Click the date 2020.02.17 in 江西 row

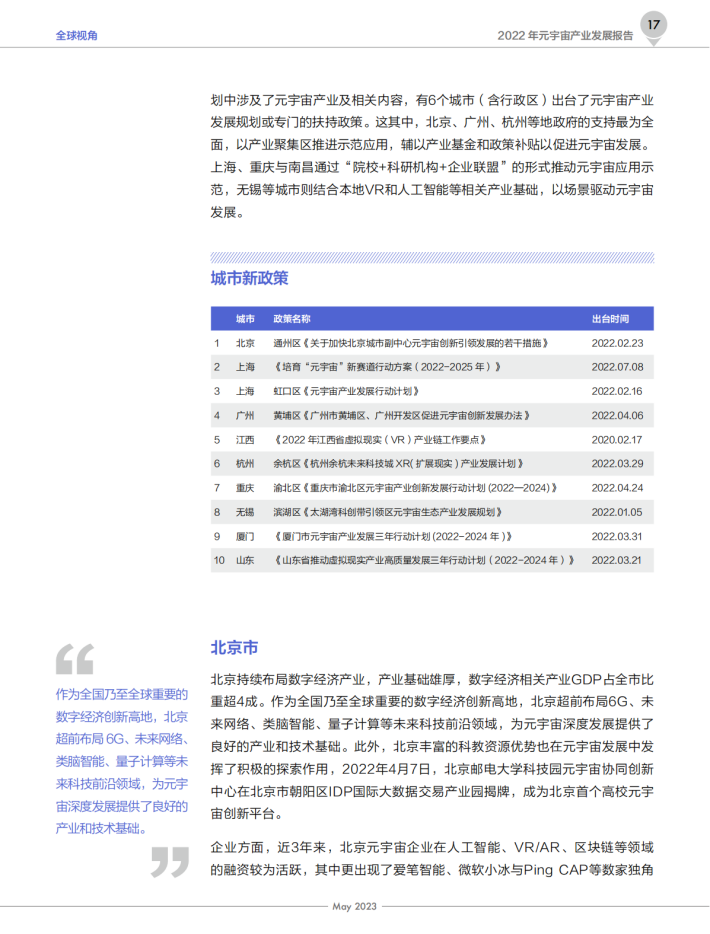point(616,440)
